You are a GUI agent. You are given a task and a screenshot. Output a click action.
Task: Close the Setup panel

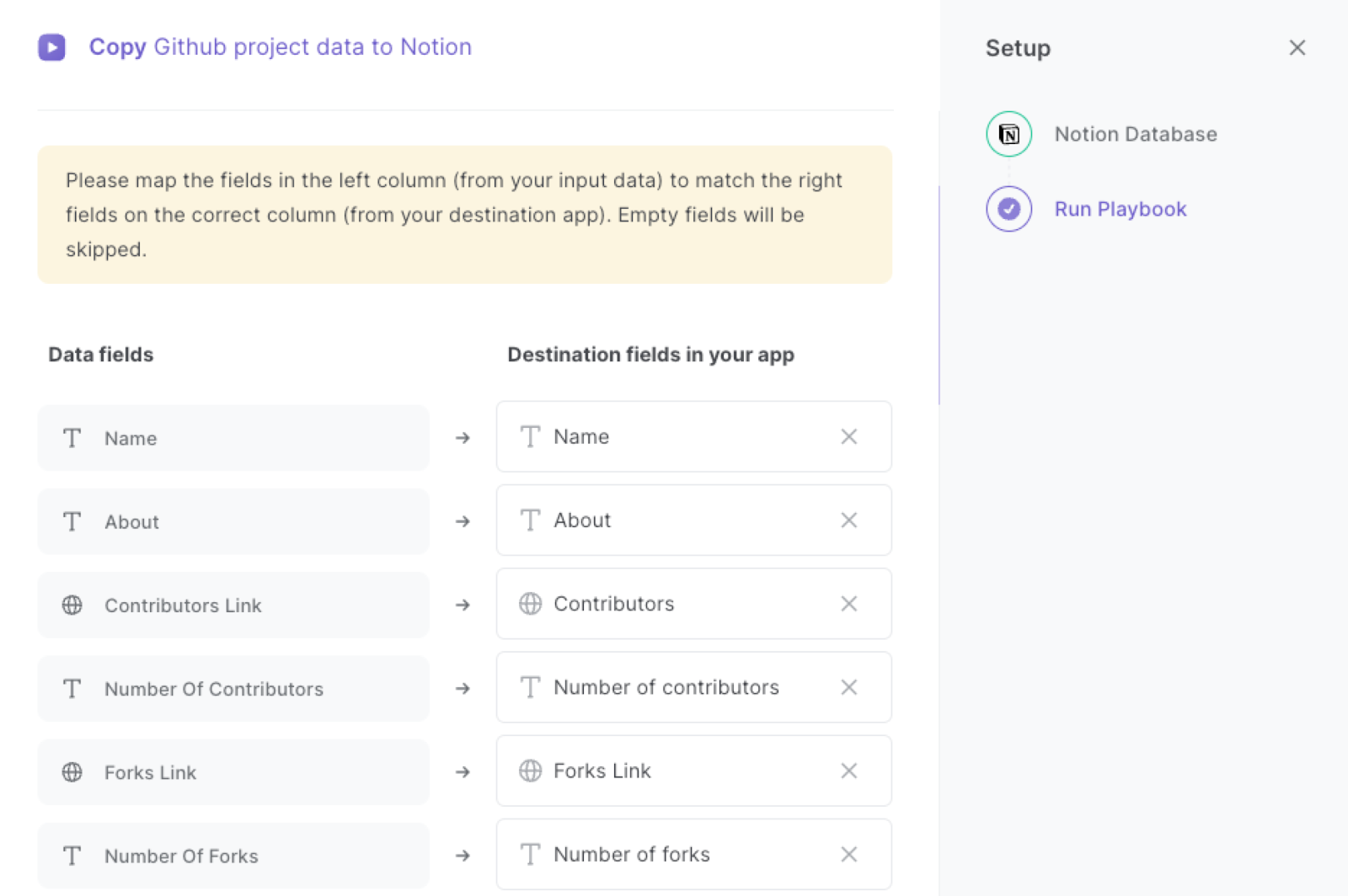click(x=1297, y=48)
